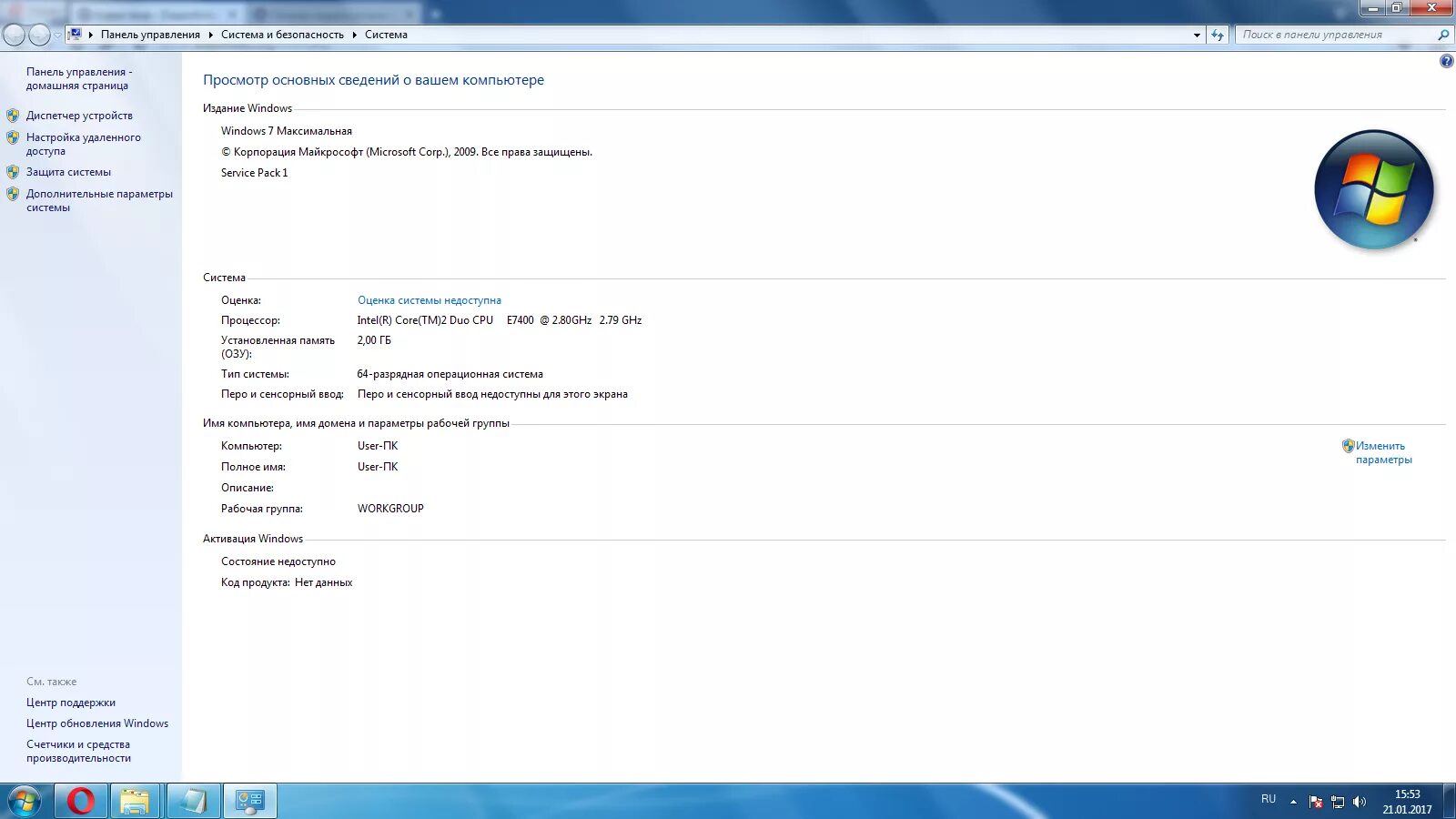The height and width of the screenshot is (819, 1456).
Task: Select Система breadcrumb segment
Action: pos(386,35)
